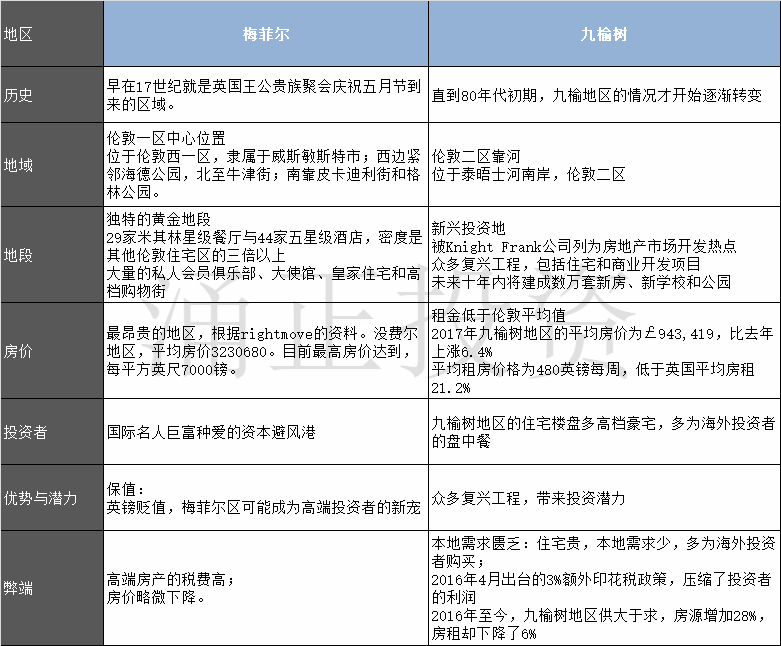Click the '投资者' row label

coord(52,432)
